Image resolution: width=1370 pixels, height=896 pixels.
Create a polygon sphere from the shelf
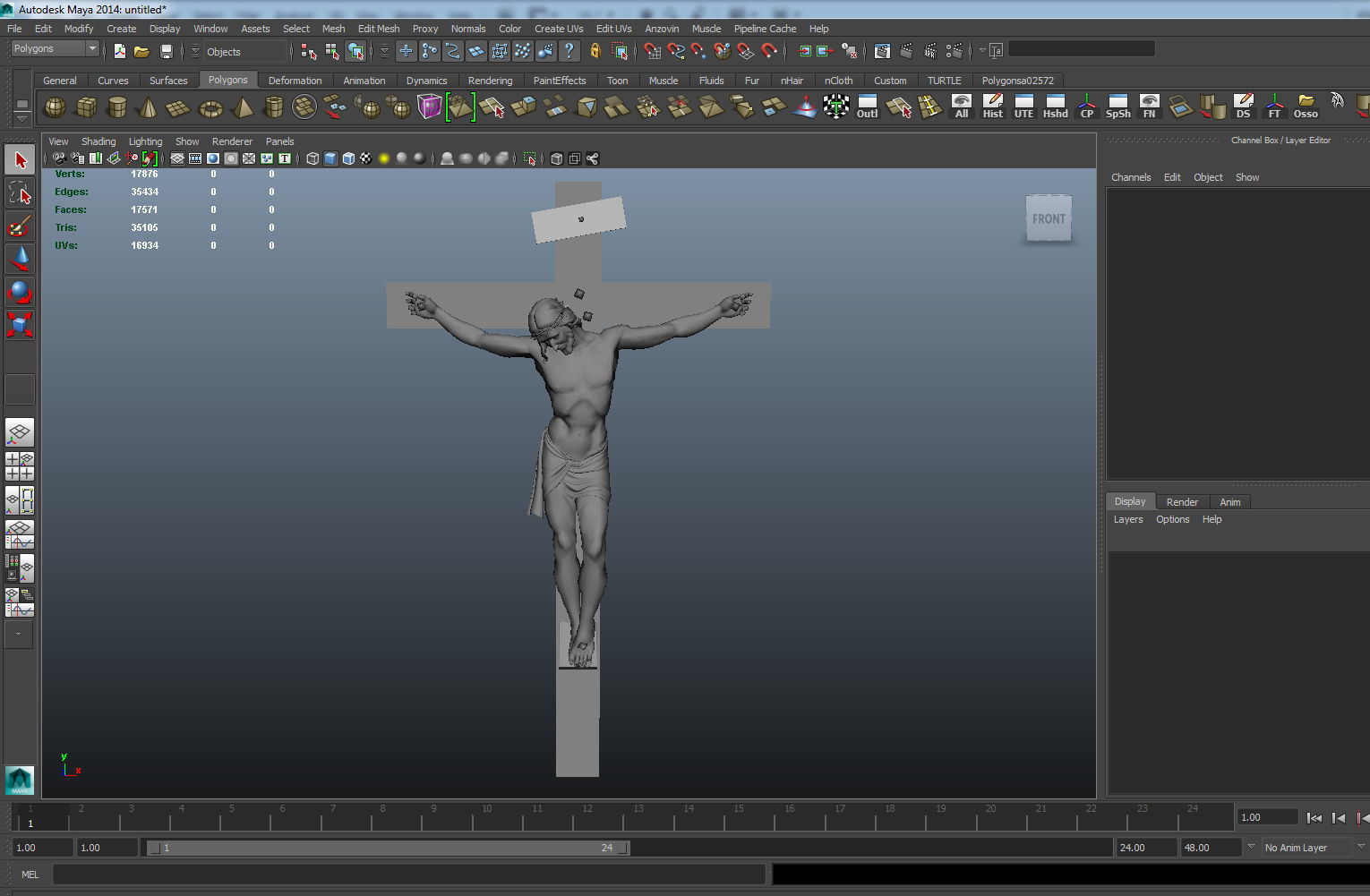[55, 107]
